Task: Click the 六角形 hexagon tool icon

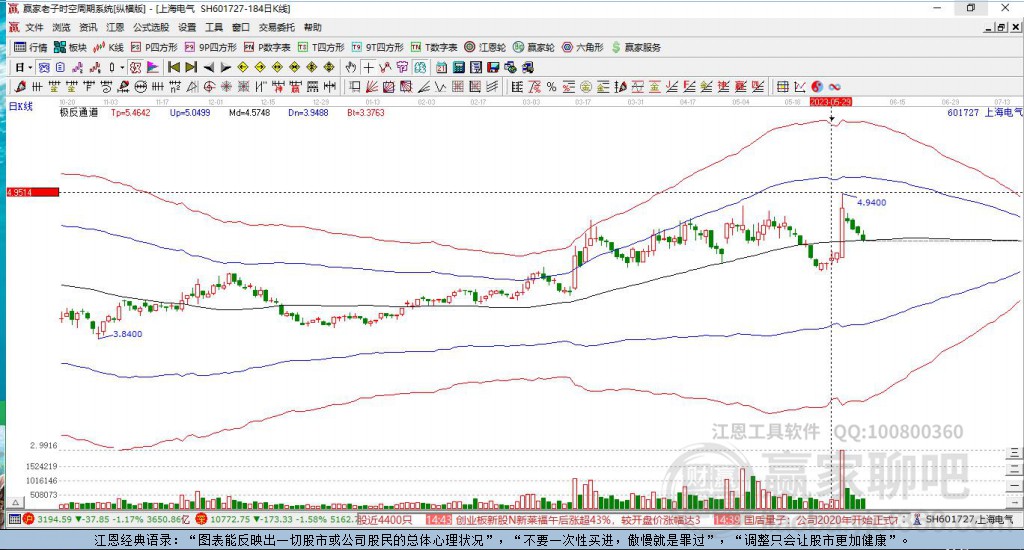Action: pos(583,47)
